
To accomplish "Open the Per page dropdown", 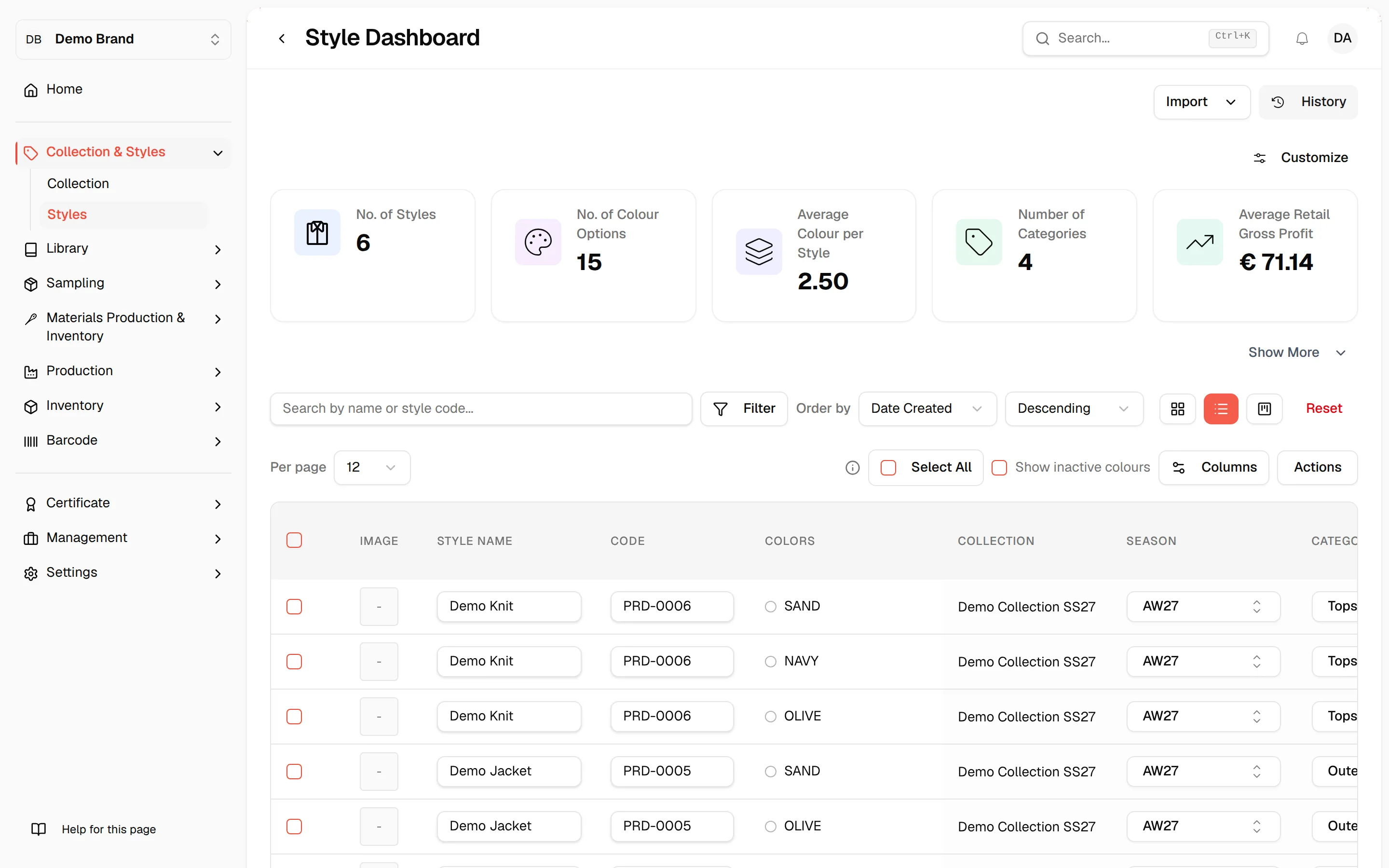I will (x=372, y=468).
